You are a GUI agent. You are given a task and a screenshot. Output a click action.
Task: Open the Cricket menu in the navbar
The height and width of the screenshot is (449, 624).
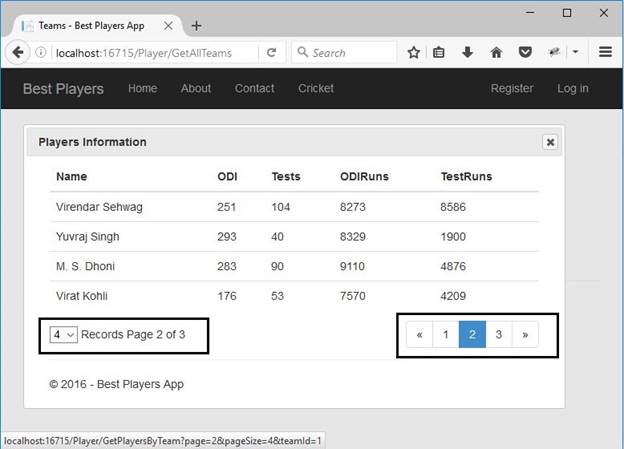pyautogui.click(x=316, y=88)
